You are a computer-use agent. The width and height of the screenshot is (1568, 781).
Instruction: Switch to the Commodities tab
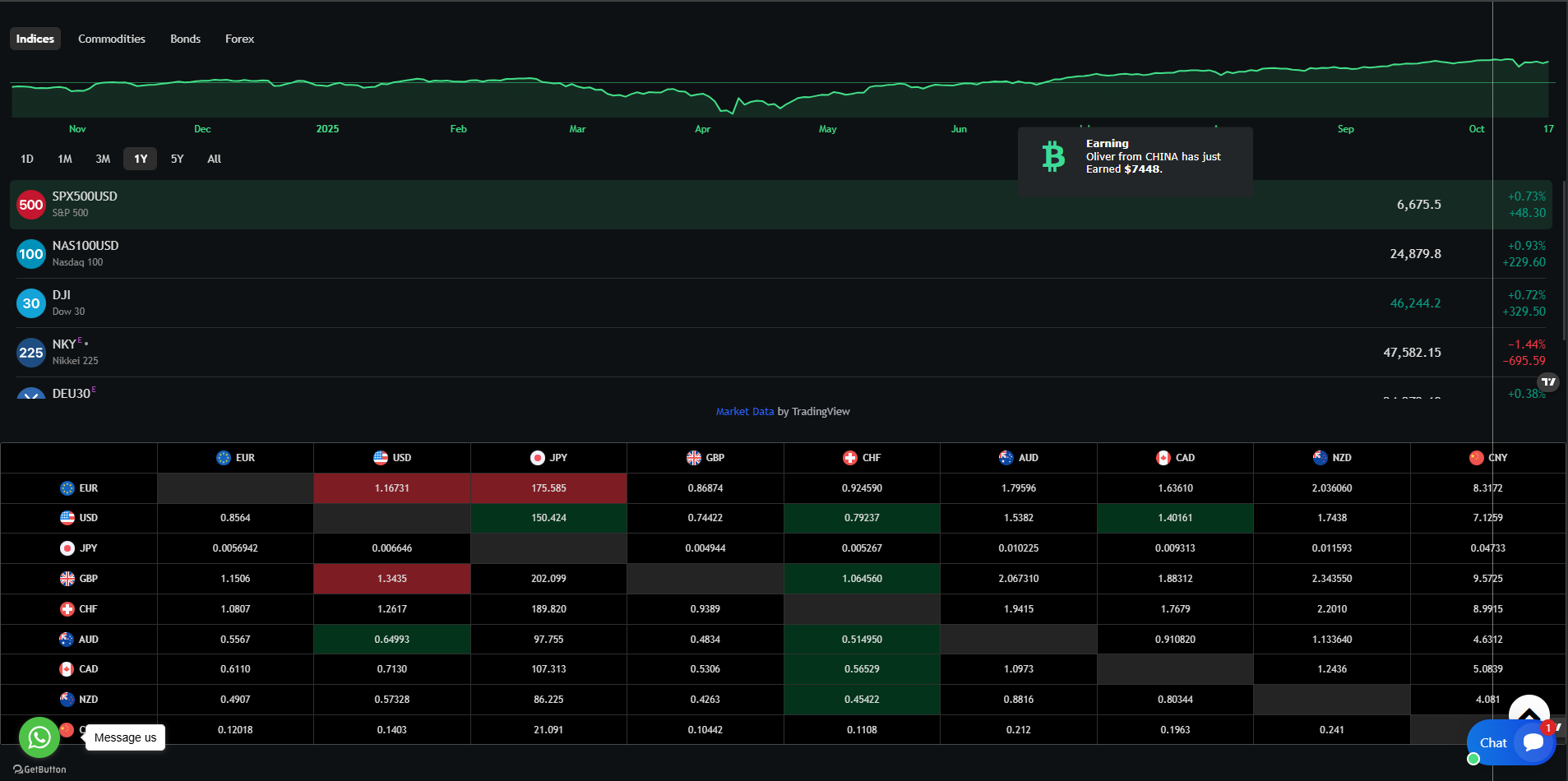pyautogui.click(x=112, y=39)
